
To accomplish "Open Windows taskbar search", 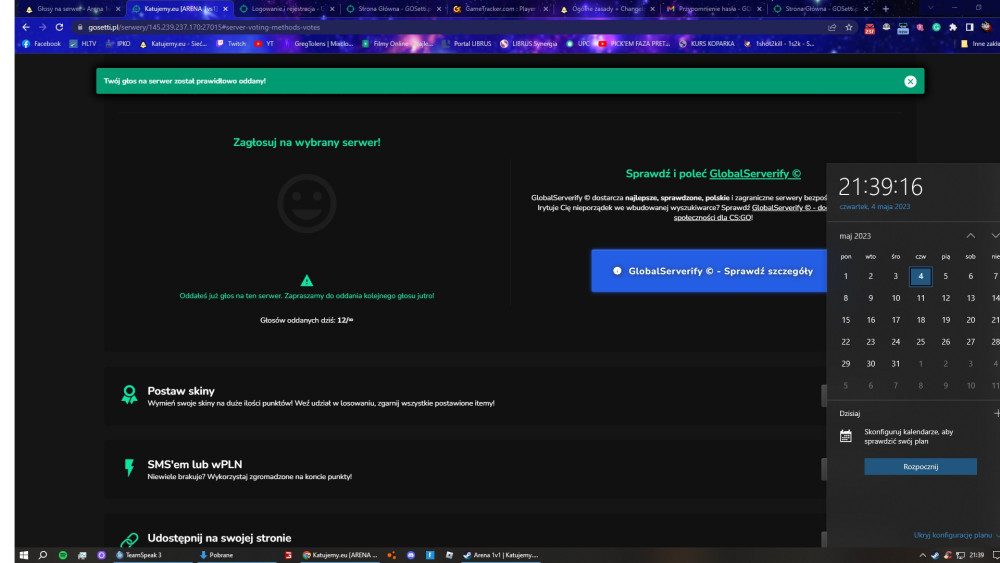I will point(43,555).
